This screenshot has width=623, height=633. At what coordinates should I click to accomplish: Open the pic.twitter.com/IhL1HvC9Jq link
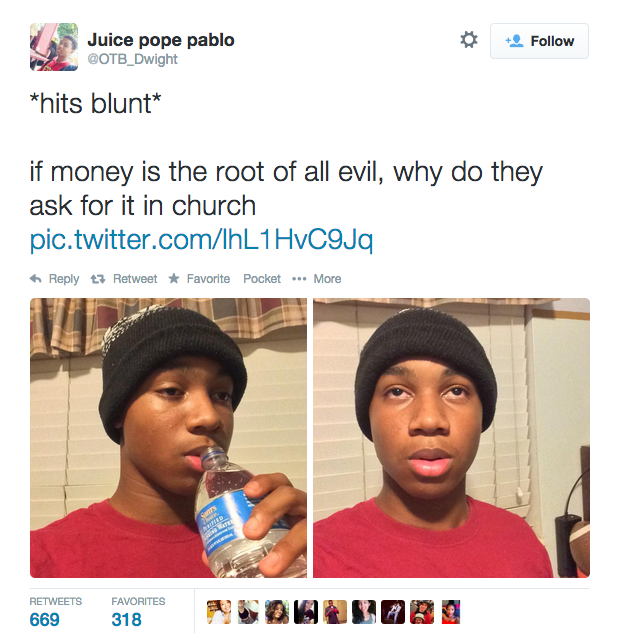pos(201,240)
